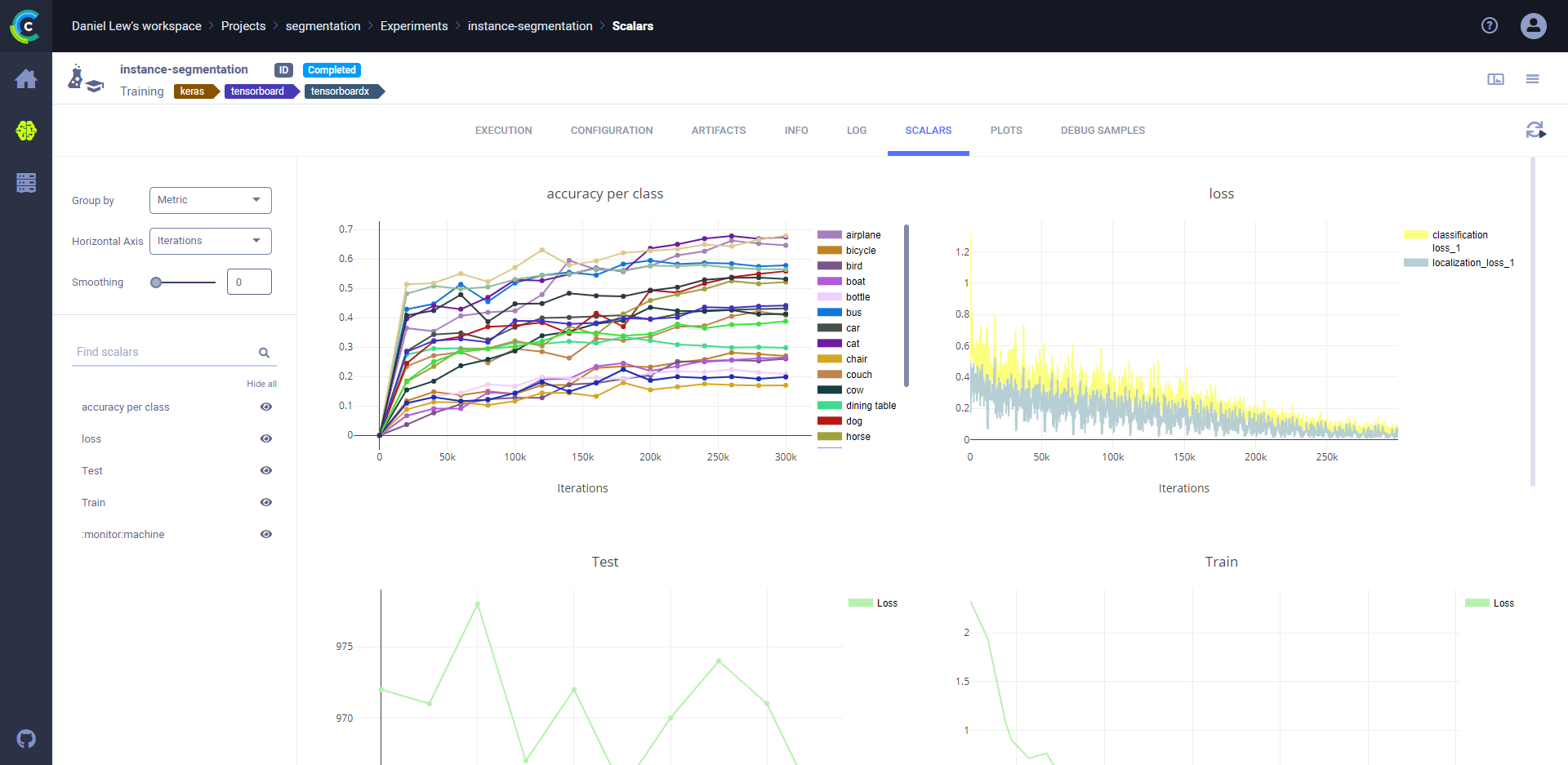Viewport: 1568px width, 765px height.
Task: Open the home dashboard icon in sidebar
Action: pos(26,79)
